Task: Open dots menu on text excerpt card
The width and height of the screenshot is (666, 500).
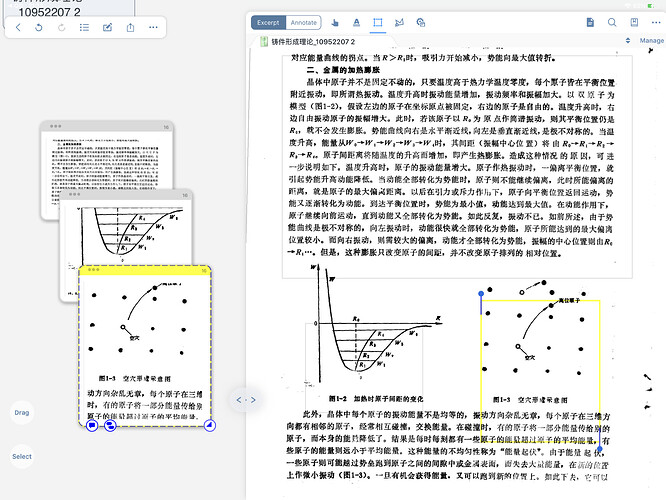Action: pos(56,126)
